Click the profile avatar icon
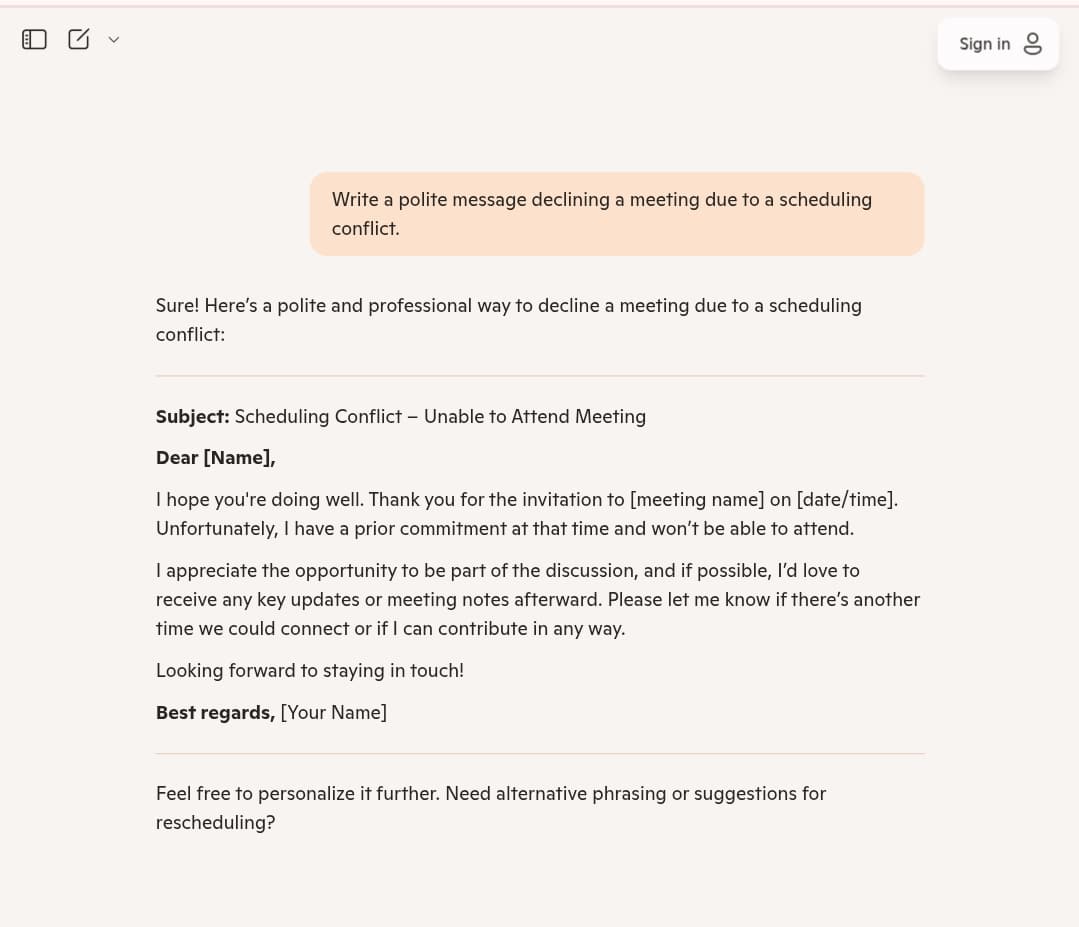1079x927 pixels. point(1033,44)
